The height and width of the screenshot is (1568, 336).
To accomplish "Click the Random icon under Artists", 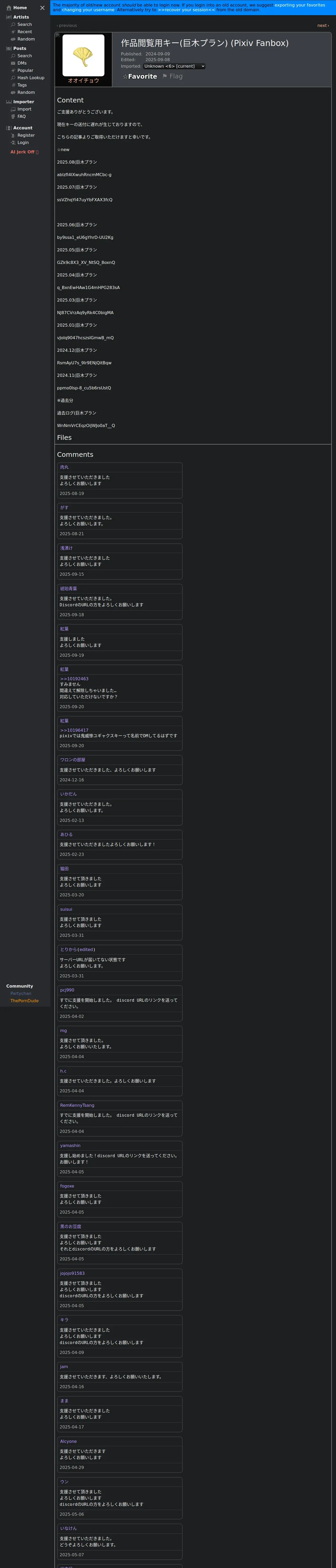I will [13, 39].
